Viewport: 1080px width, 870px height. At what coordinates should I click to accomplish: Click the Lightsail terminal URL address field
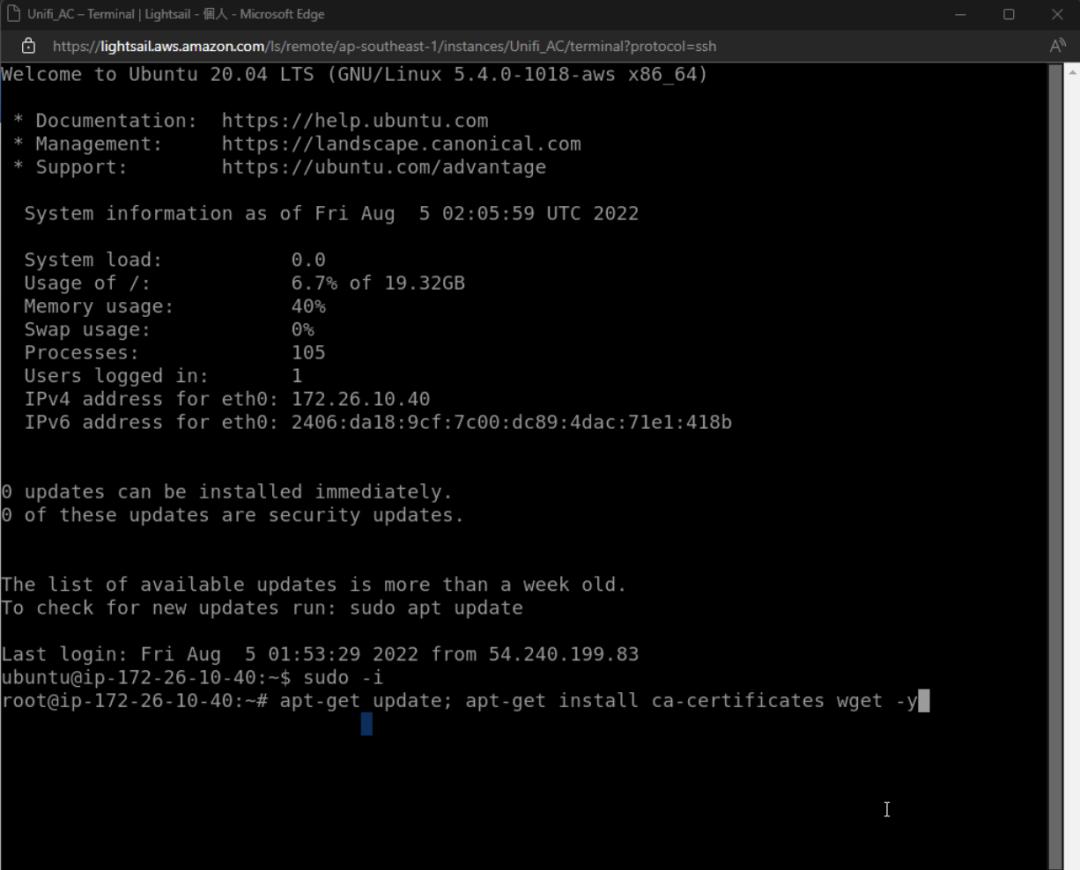coord(384,46)
